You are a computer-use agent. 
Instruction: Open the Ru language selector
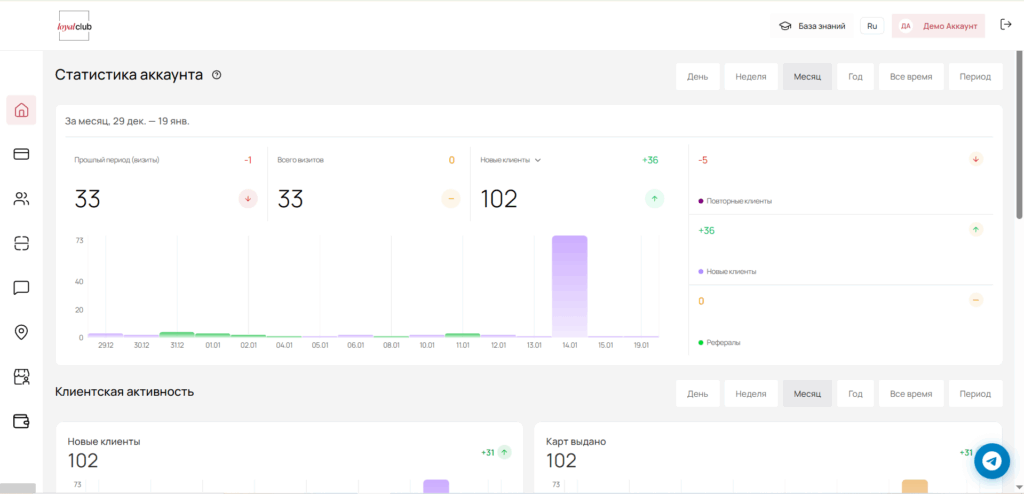[x=872, y=26]
